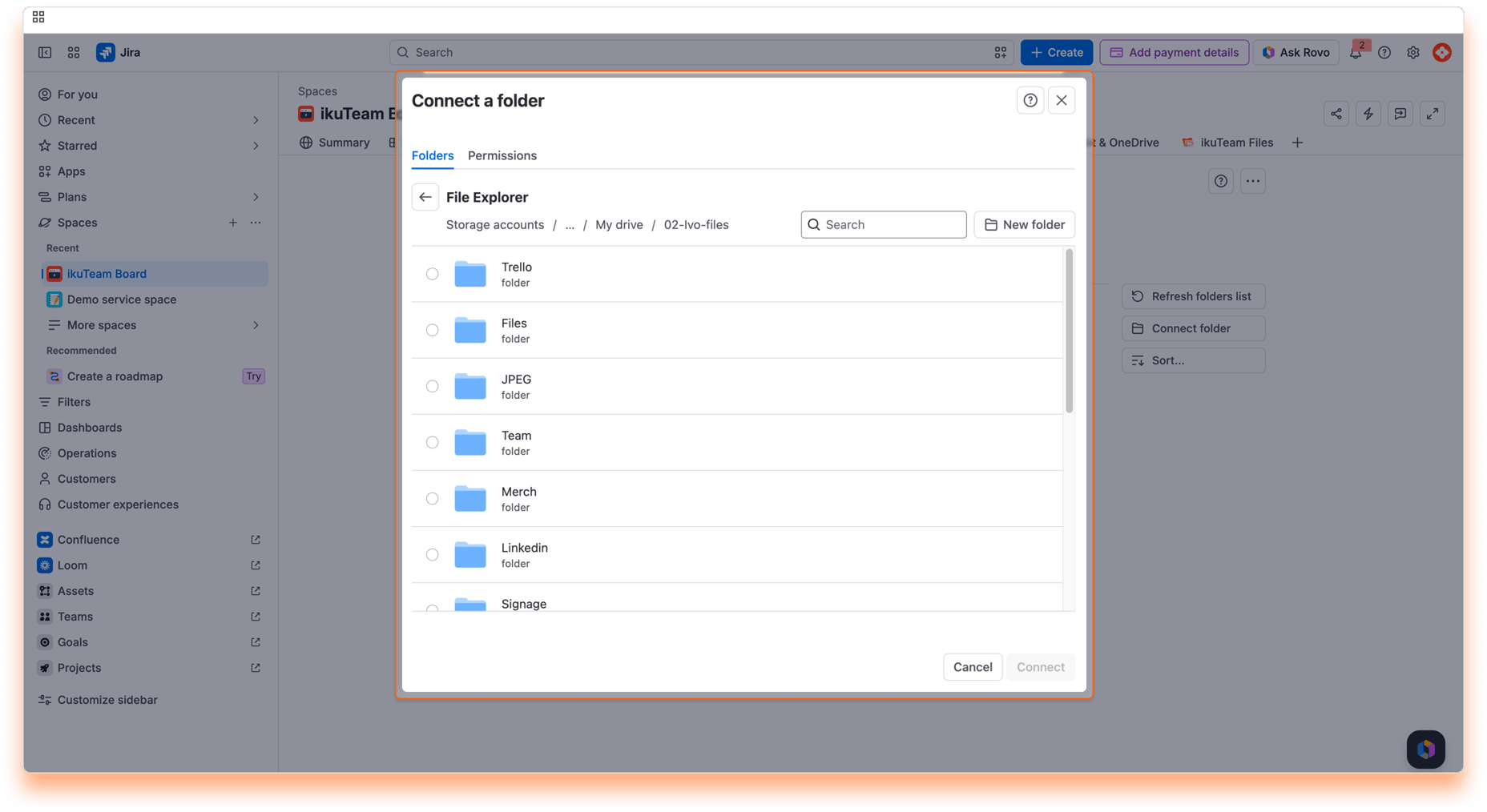Open the help icon in Connect a folder dialog
The image size is (1487, 812).
(x=1030, y=100)
